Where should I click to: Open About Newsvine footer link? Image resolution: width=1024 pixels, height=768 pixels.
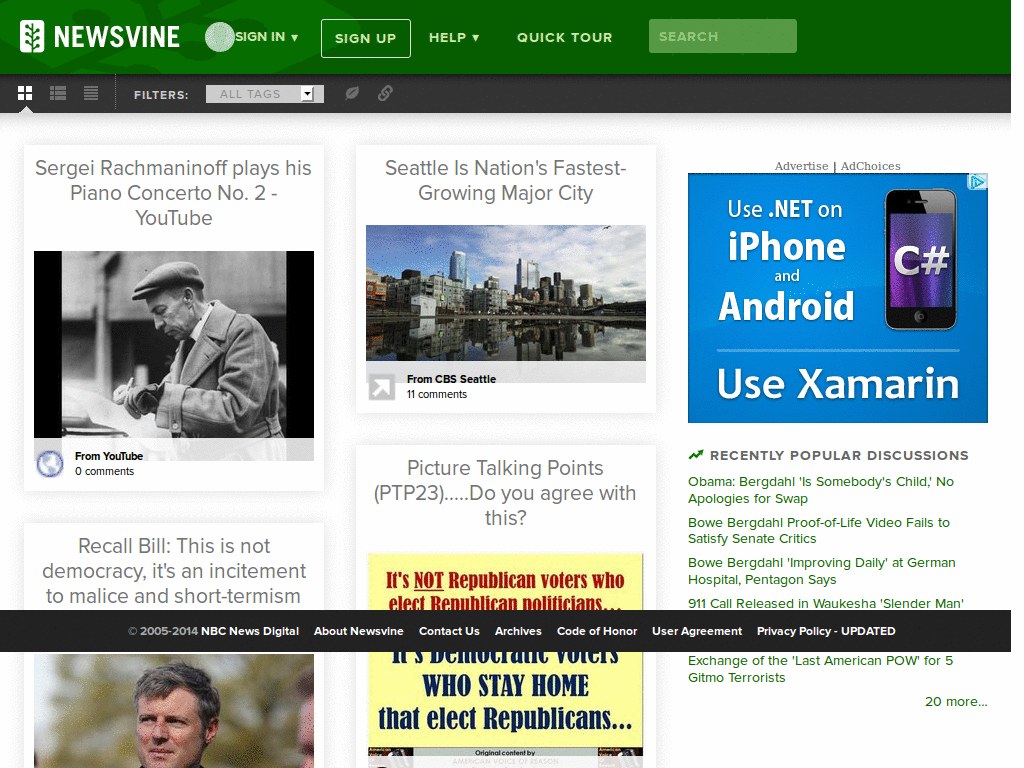tap(359, 631)
